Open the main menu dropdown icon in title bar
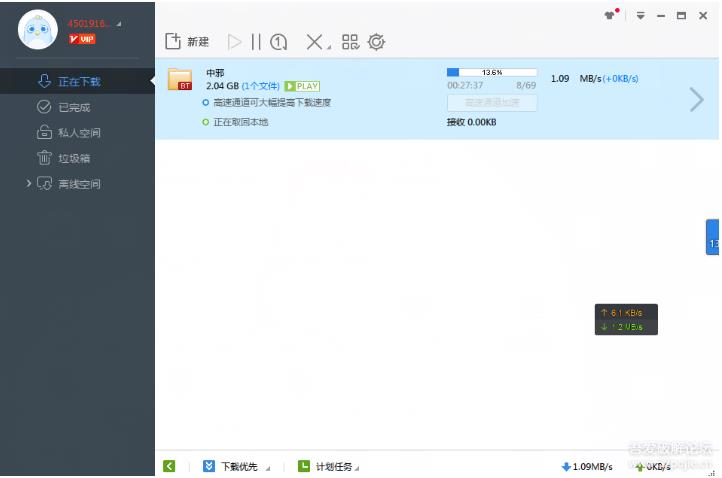 pos(640,16)
